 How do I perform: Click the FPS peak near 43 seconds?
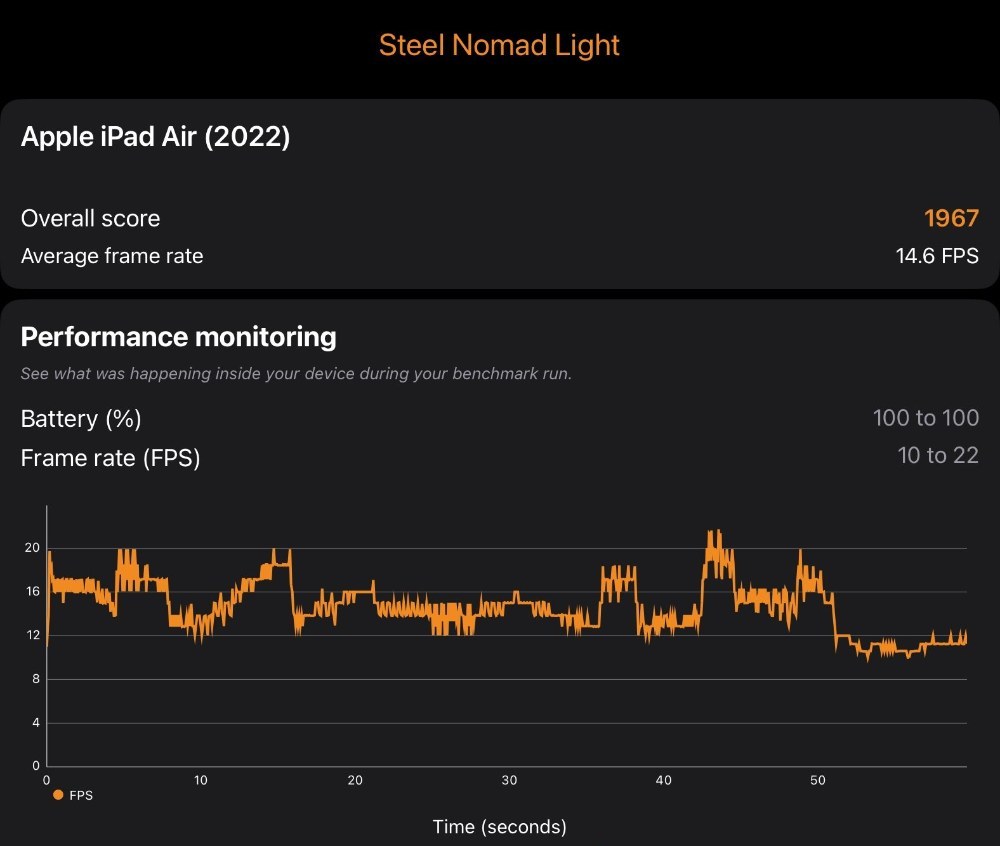[714, 534]
